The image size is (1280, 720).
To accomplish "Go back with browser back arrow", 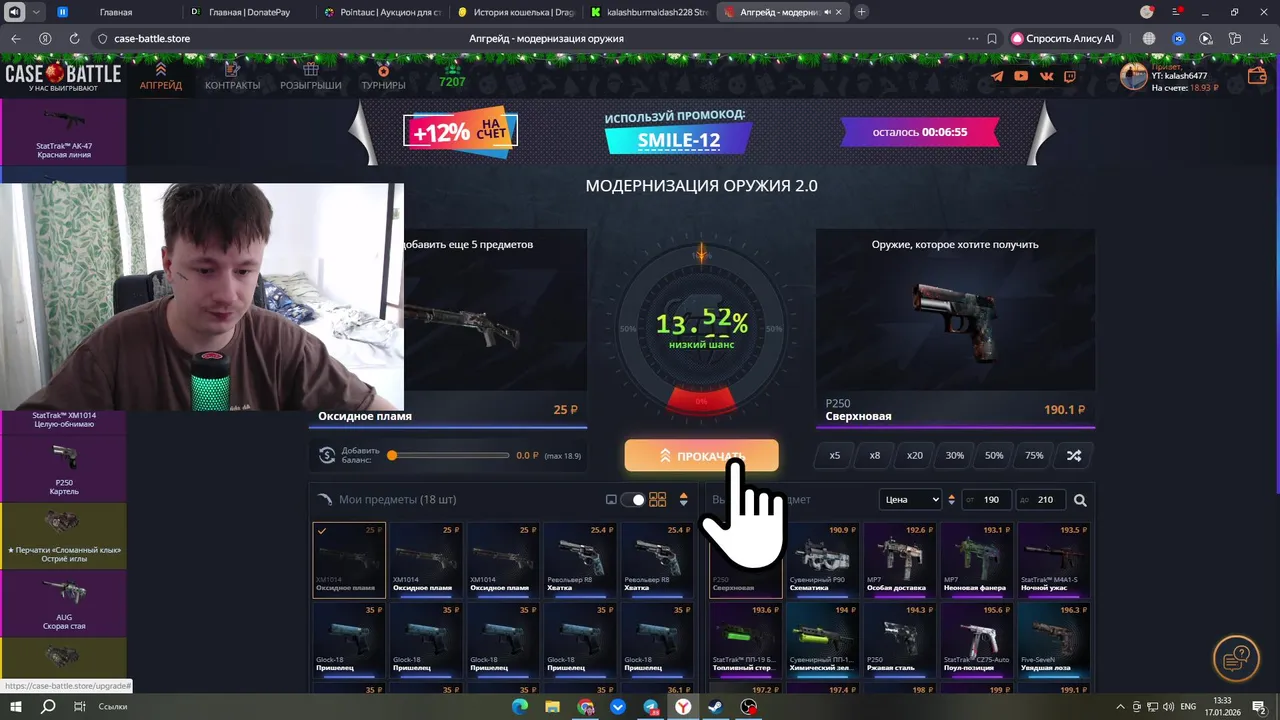I will [x=15, y=38].
